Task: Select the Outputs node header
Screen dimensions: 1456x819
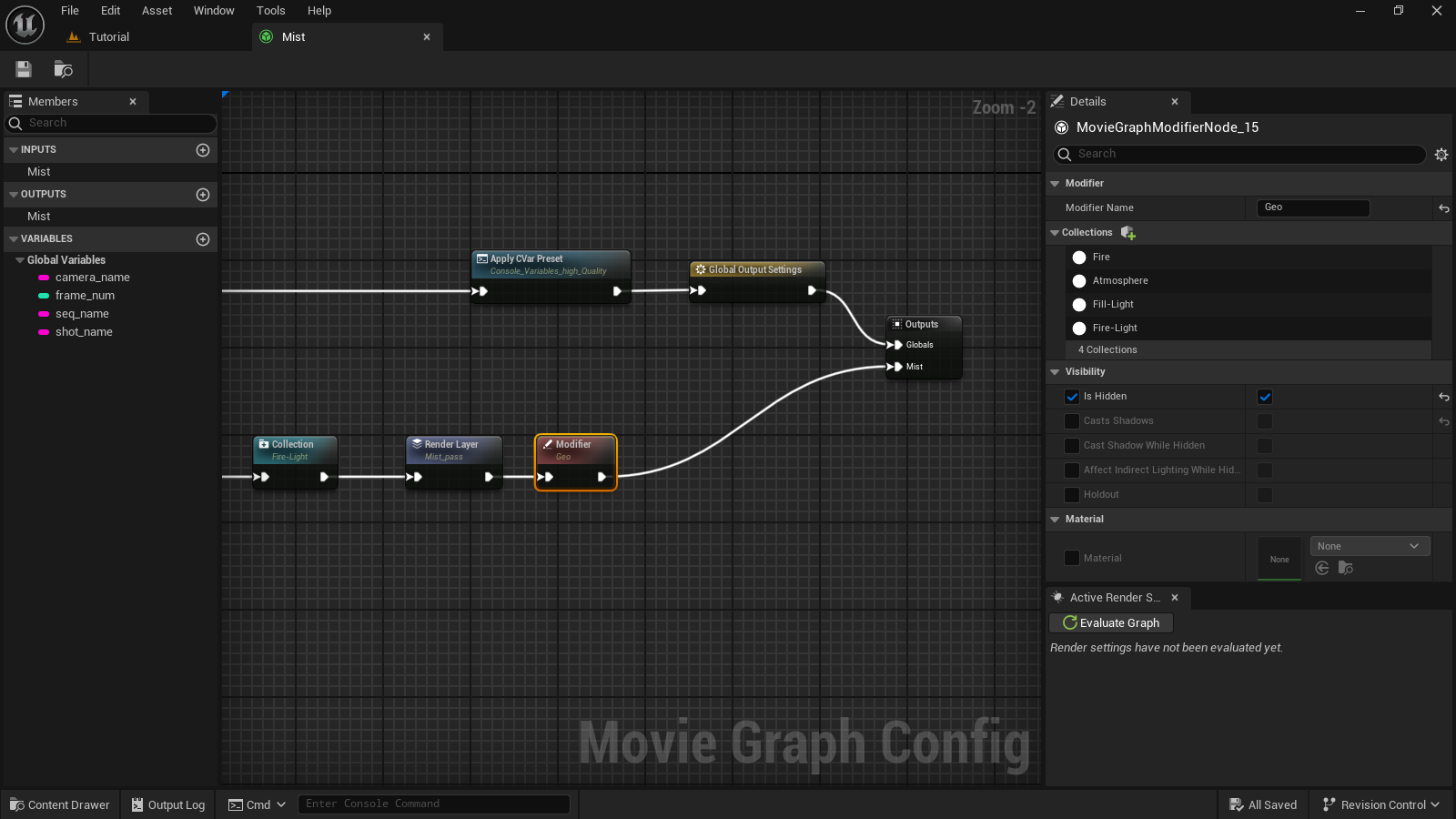Action: pos(924,324)
